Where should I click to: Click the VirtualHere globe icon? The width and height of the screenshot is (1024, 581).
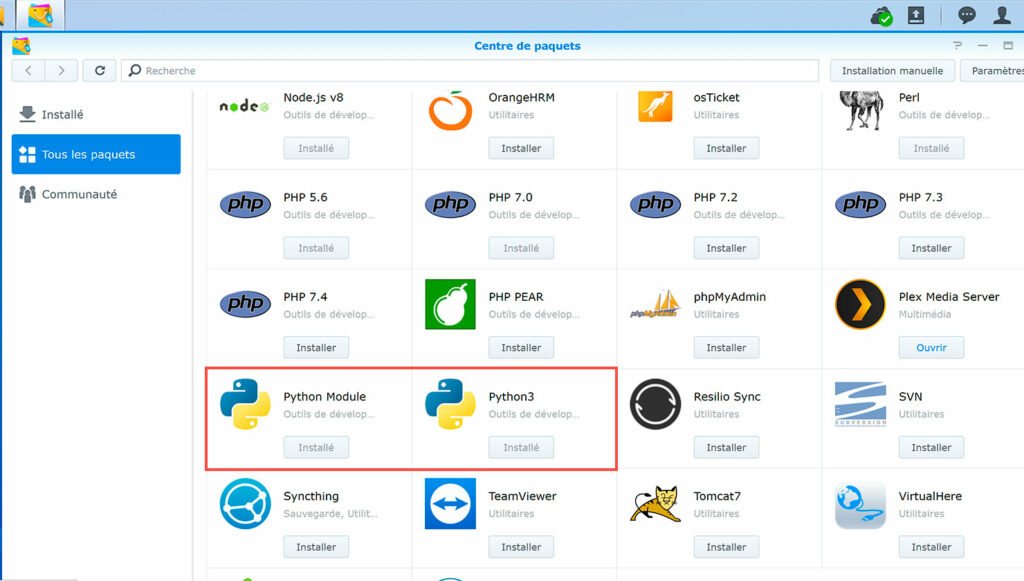[x=861, y=503]
